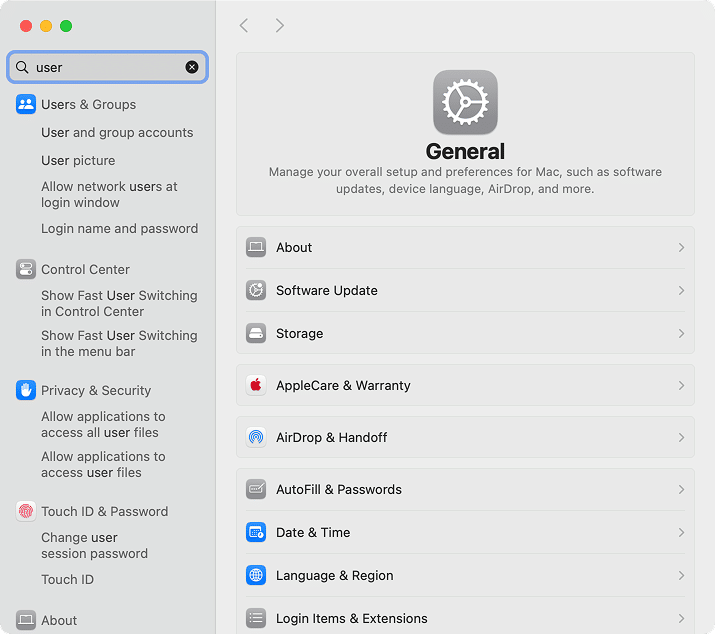Click the Date & Time calendar icon
Screen dimensions: 715x634
256,532
